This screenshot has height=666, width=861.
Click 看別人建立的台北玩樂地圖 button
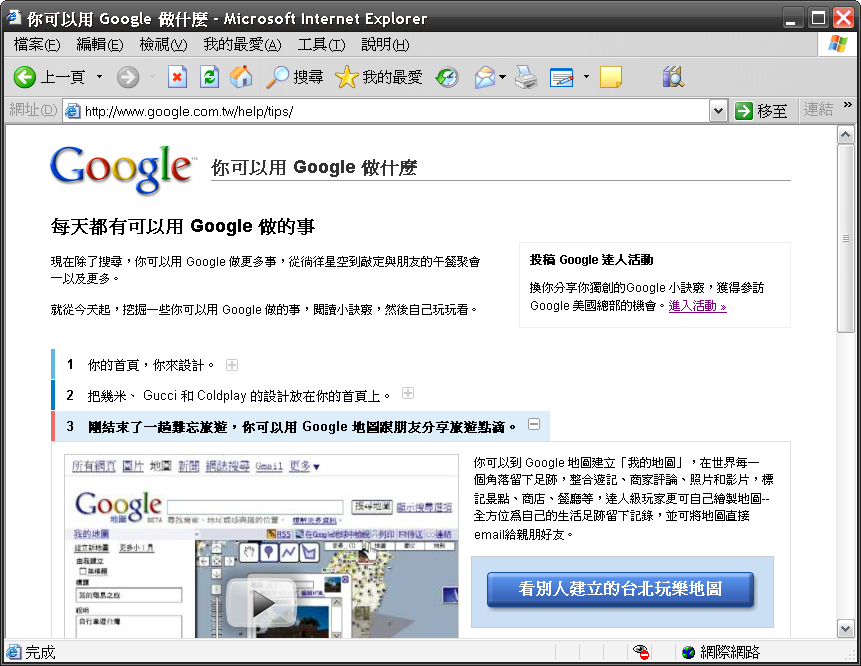tap(620, 589)
